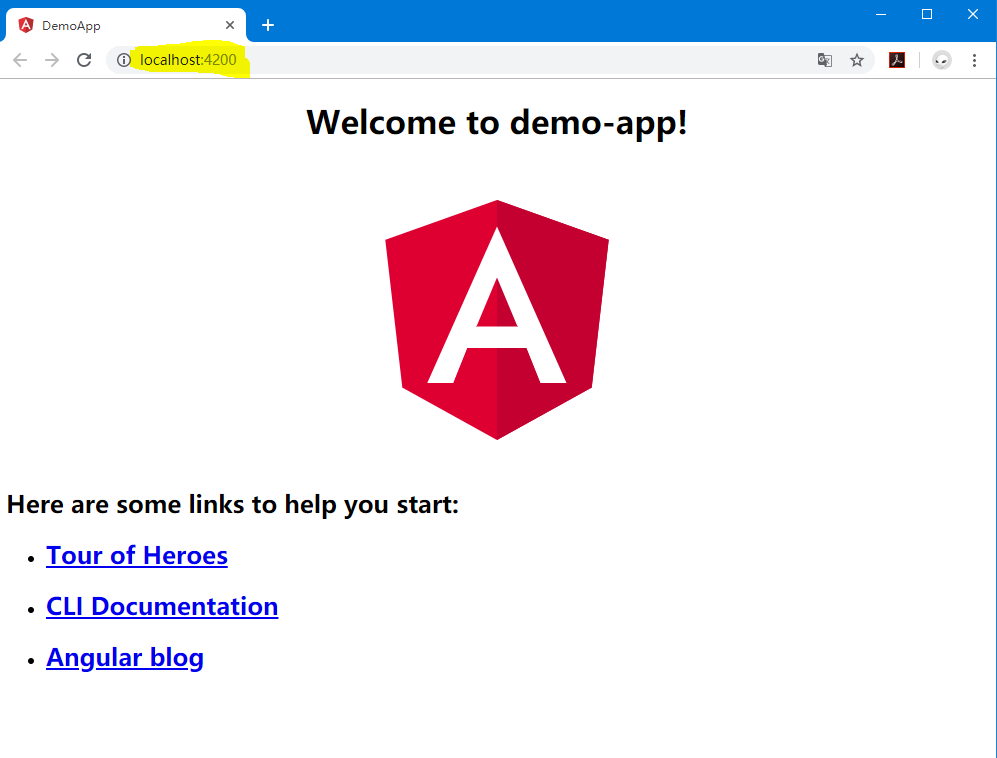Viewport: 997px width, 758px height.
Task: Click 'Here are some links' subheading
Action: click(233, 505)
